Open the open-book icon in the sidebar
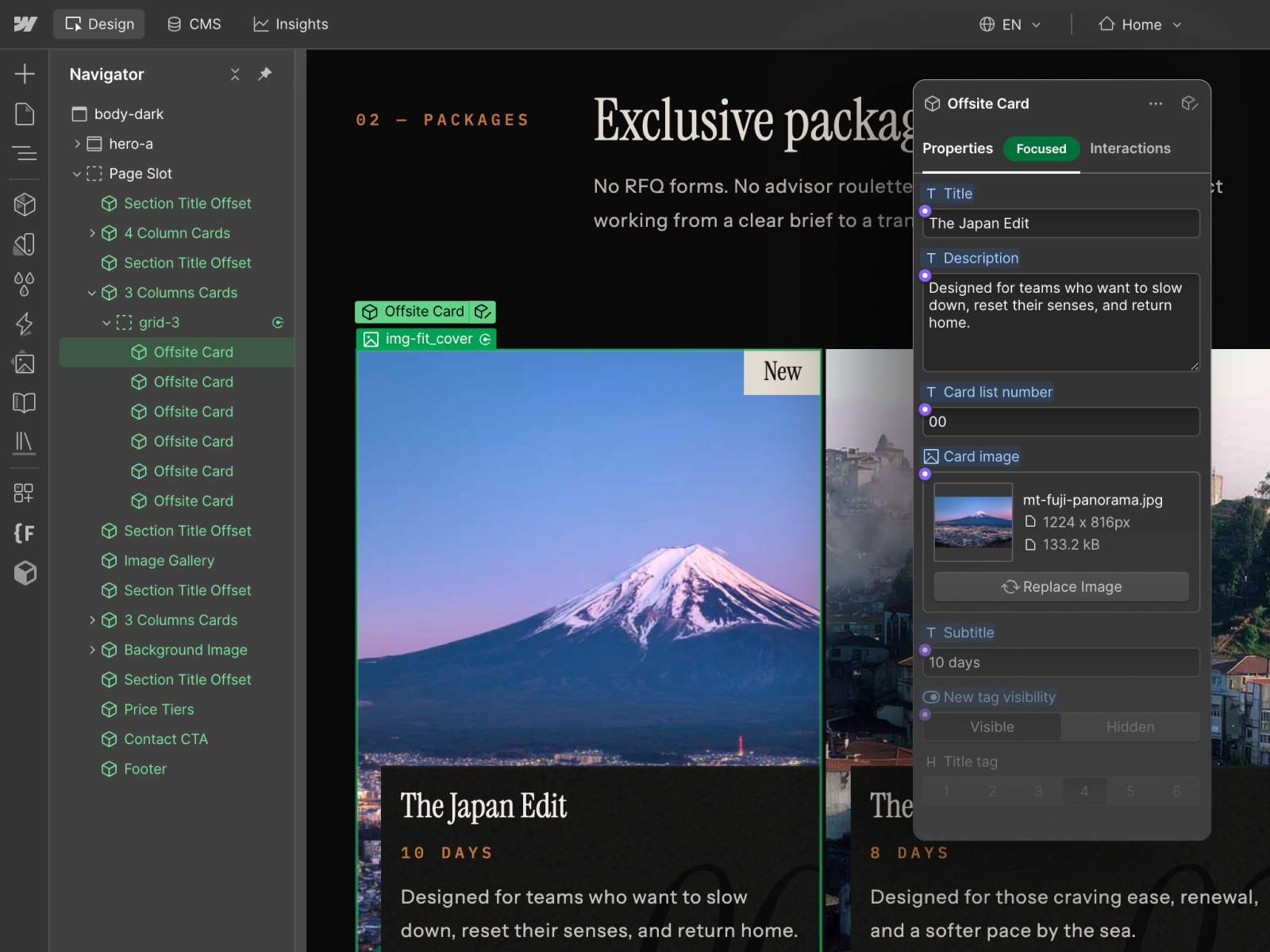The width and height of the screenshot is (1270, 952). (25, 403)
